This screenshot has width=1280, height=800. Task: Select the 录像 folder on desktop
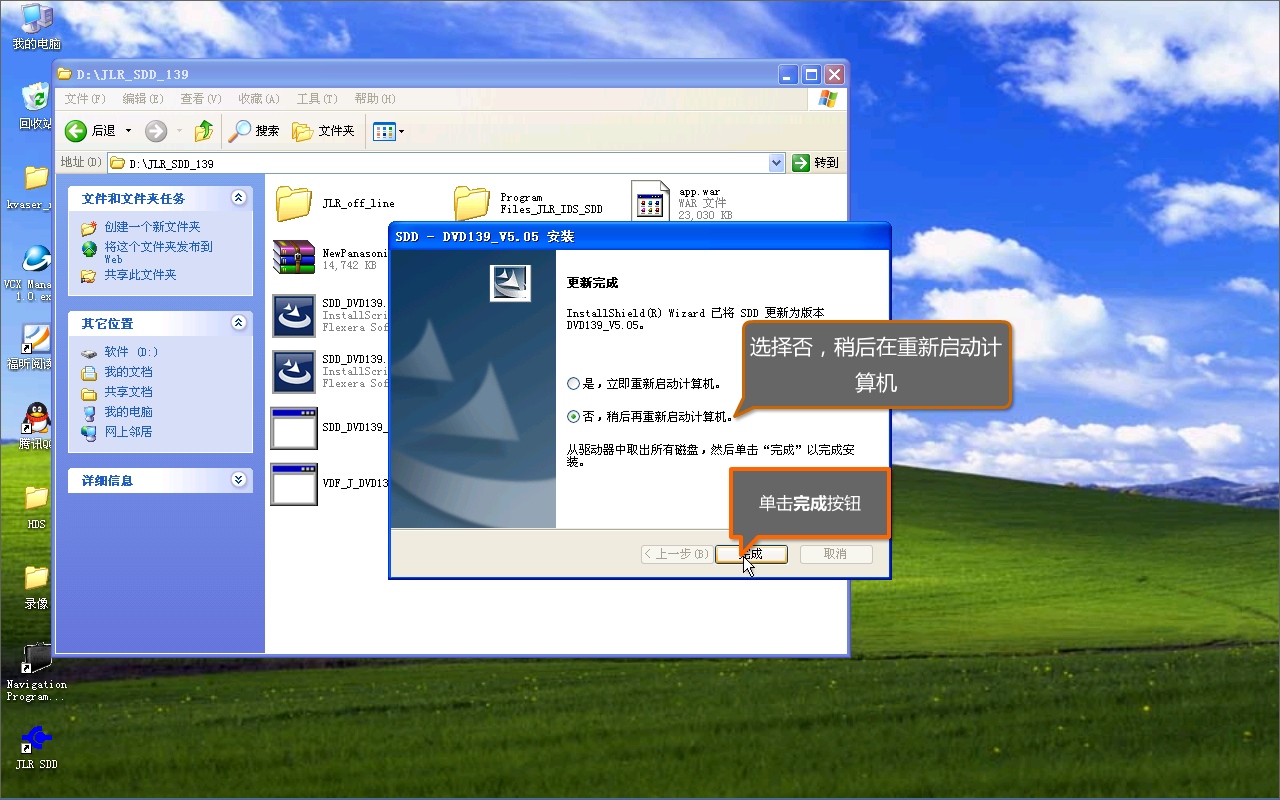click(36, 586)
